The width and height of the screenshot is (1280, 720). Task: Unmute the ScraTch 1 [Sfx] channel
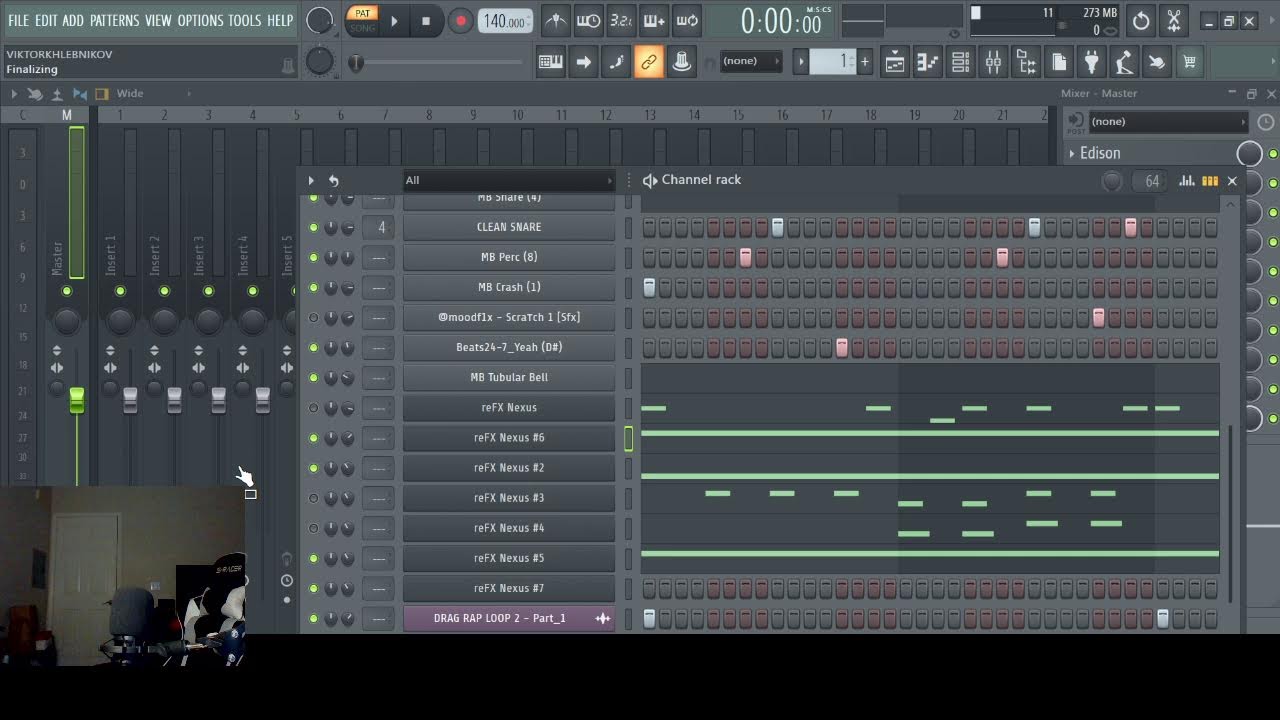313,318
